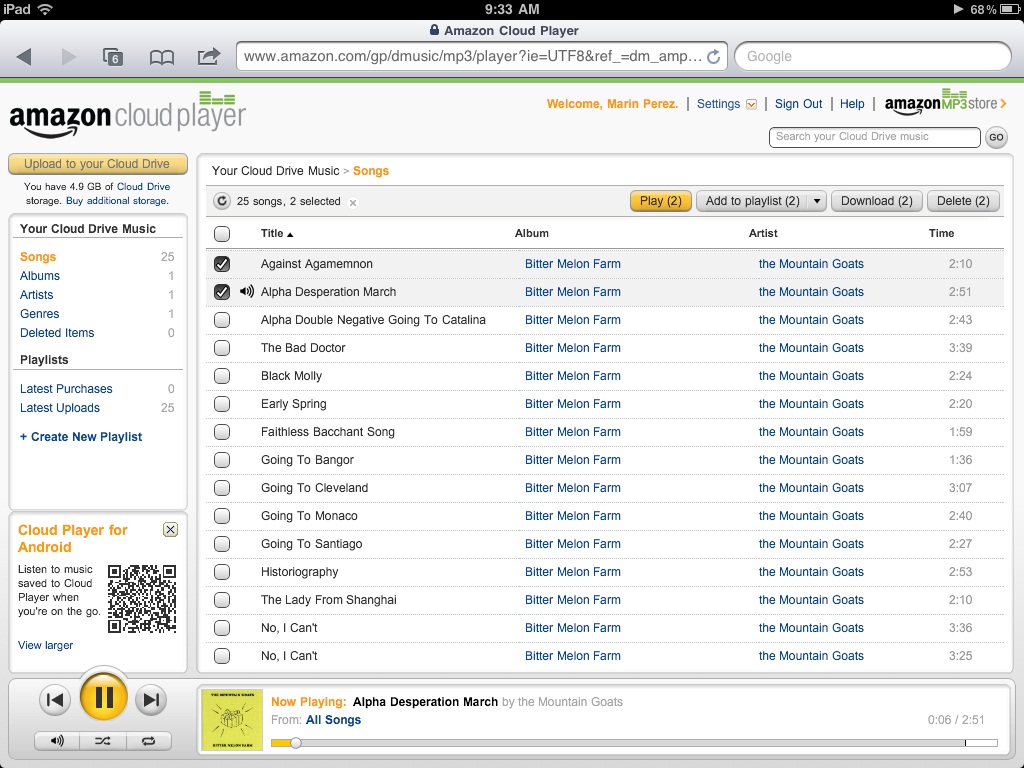
Task: Open Albums in the sidebar
Action: [38, 276]
